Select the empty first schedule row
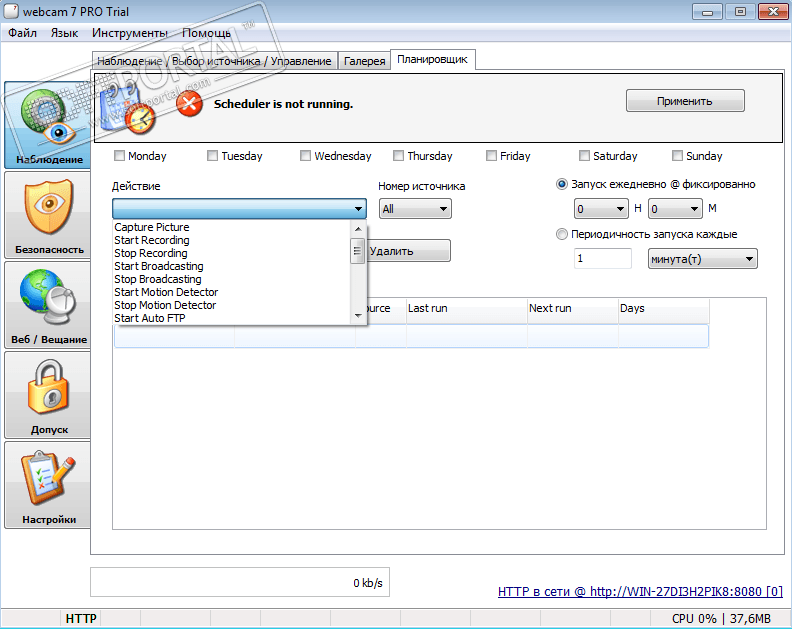792x629 pixels. 411,336
